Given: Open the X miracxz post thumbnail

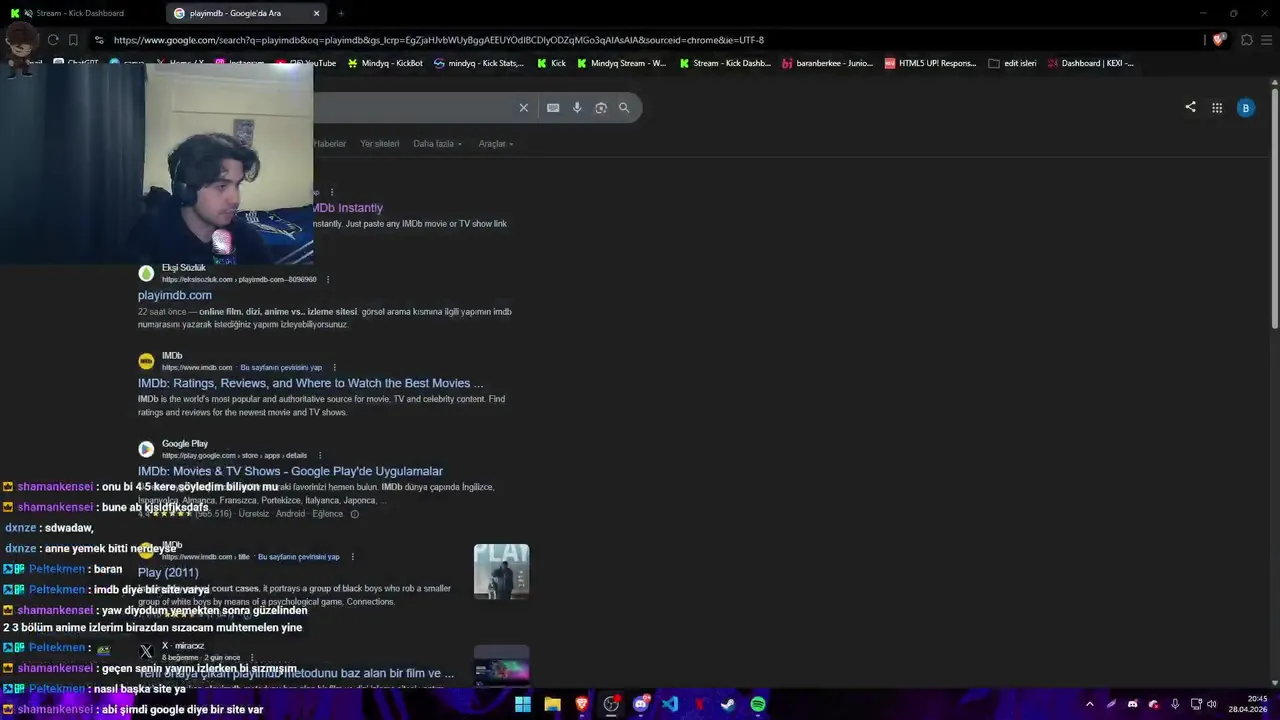Looking at the screenshot, I should click(501, 666).
